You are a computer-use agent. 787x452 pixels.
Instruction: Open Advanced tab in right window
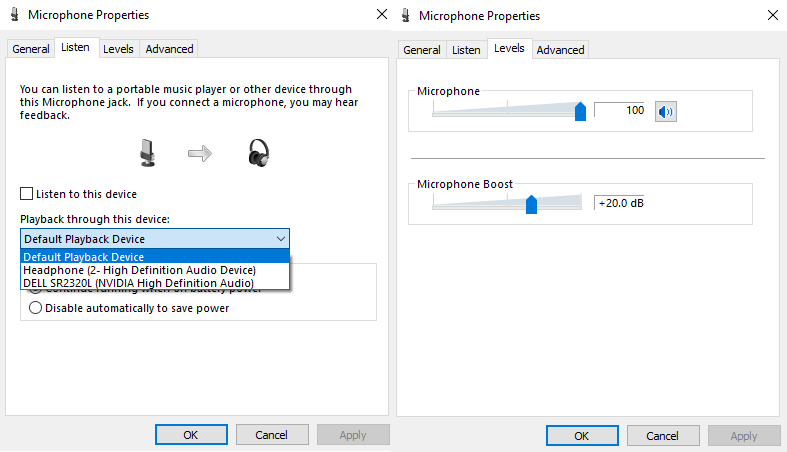coord(560,50)
